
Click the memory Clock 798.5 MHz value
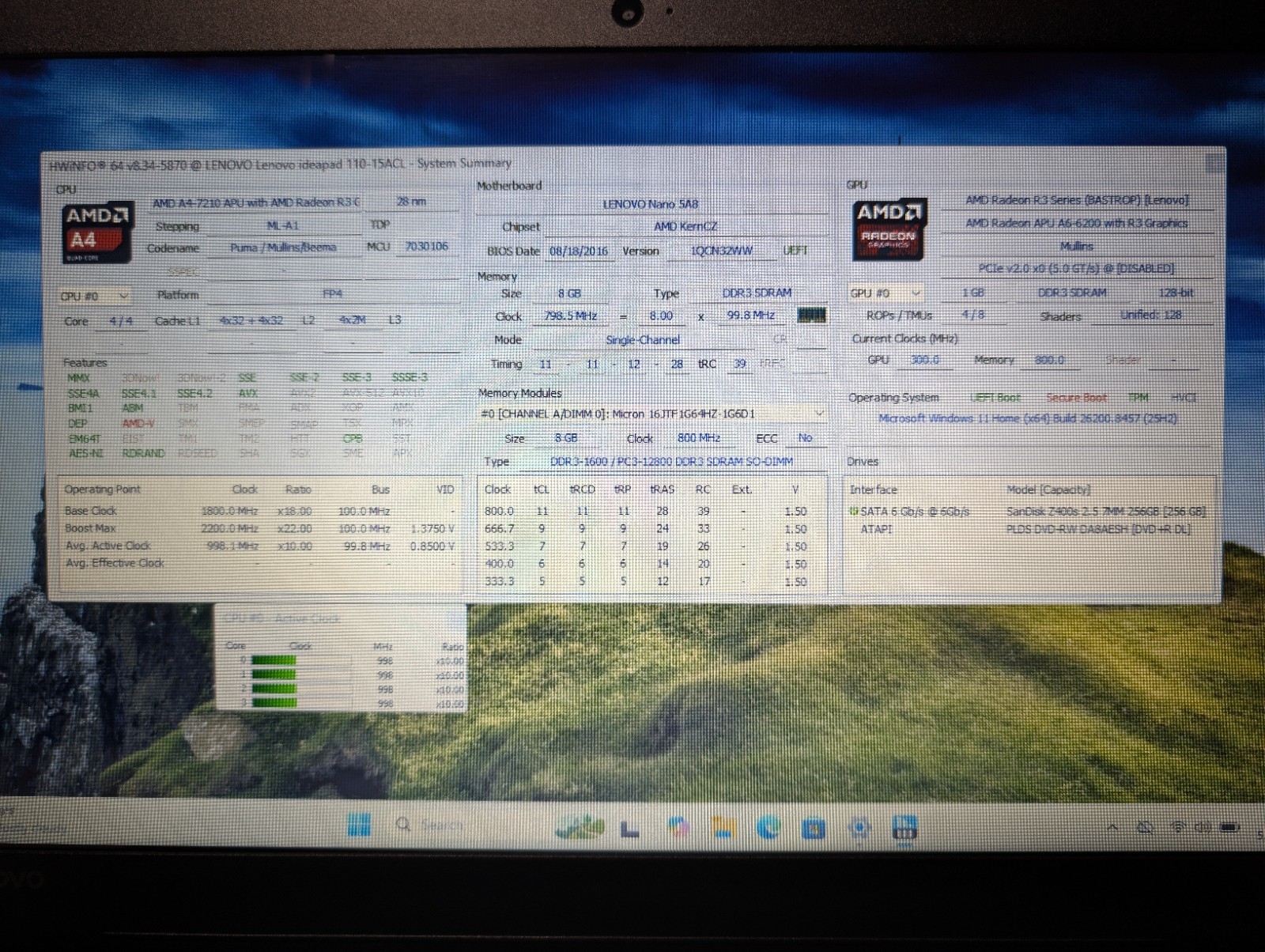[x=571, y=315]
